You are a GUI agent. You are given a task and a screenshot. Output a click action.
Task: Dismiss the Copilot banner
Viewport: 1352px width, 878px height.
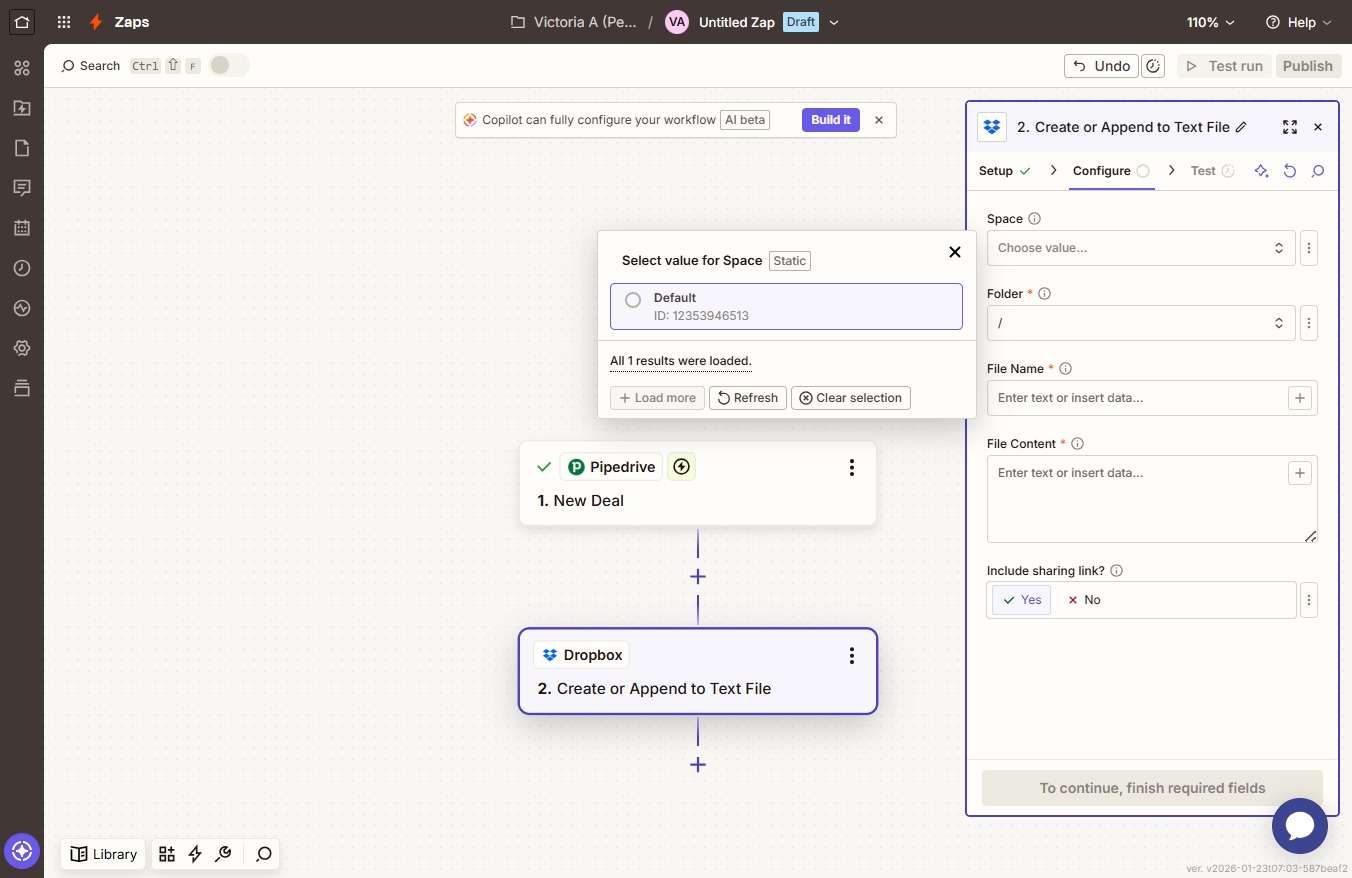click(879, 120)
